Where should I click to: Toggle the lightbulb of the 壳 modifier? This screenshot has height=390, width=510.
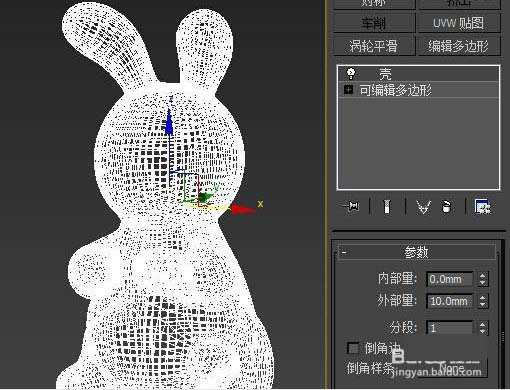[351, 73]
